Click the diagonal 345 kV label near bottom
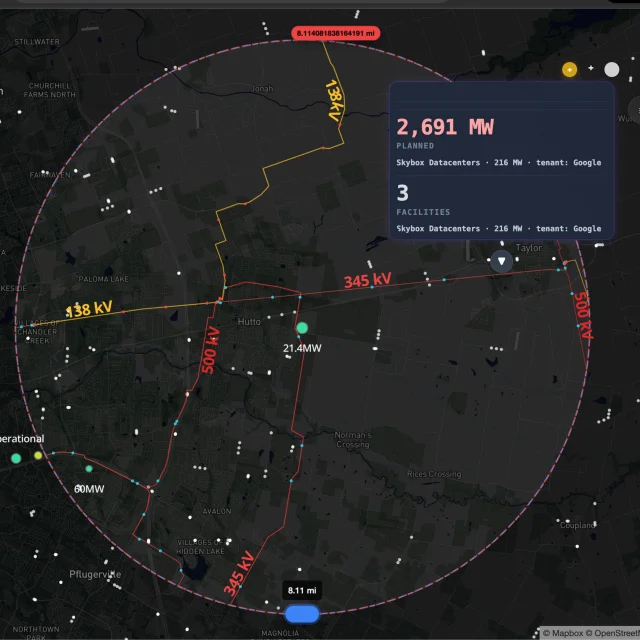This screenshot has height=640, width=640. (x=239, y=573)
